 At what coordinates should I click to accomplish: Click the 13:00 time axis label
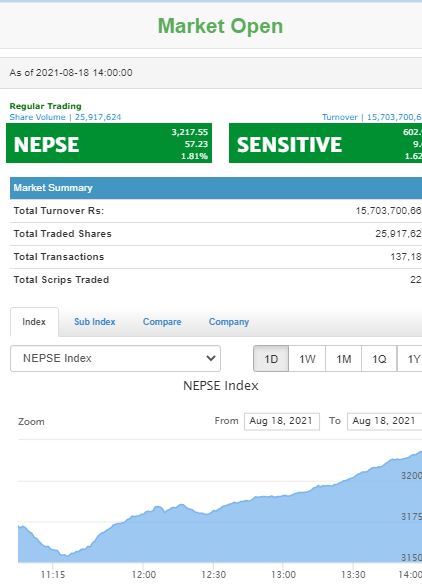pos(283,575)
